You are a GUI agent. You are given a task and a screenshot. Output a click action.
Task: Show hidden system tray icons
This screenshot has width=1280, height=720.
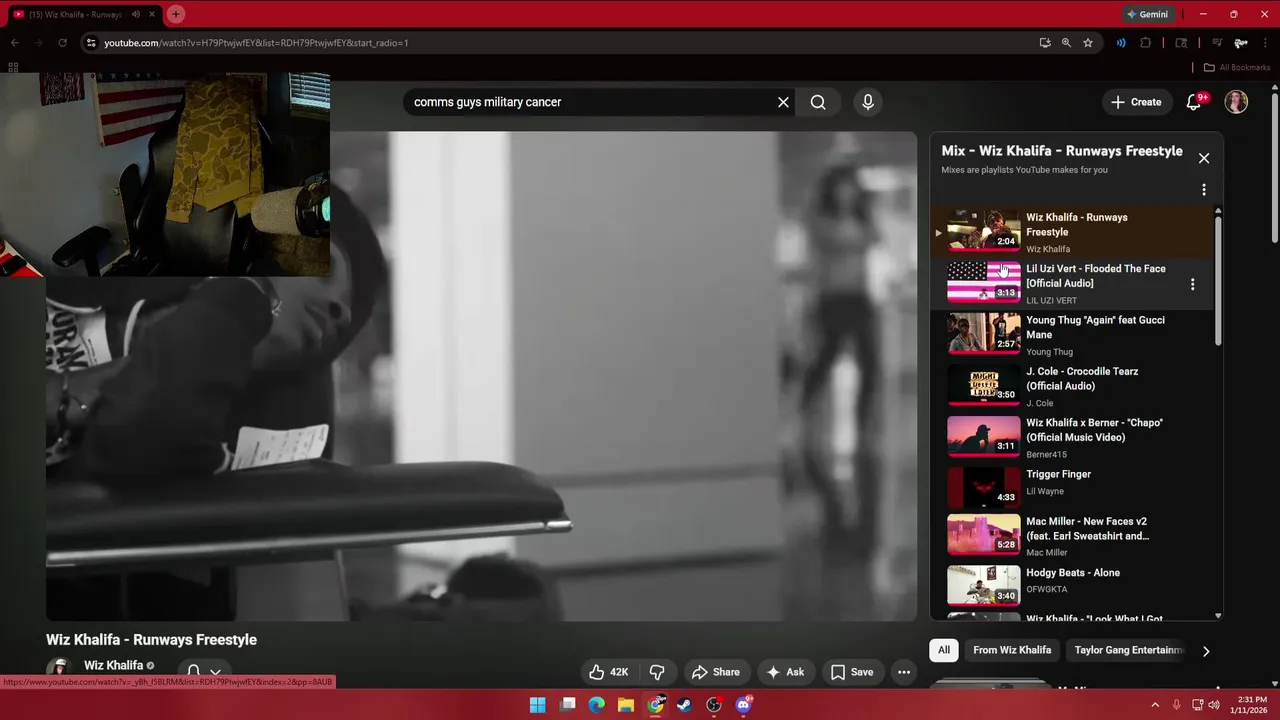click(x=1155, y=705)
